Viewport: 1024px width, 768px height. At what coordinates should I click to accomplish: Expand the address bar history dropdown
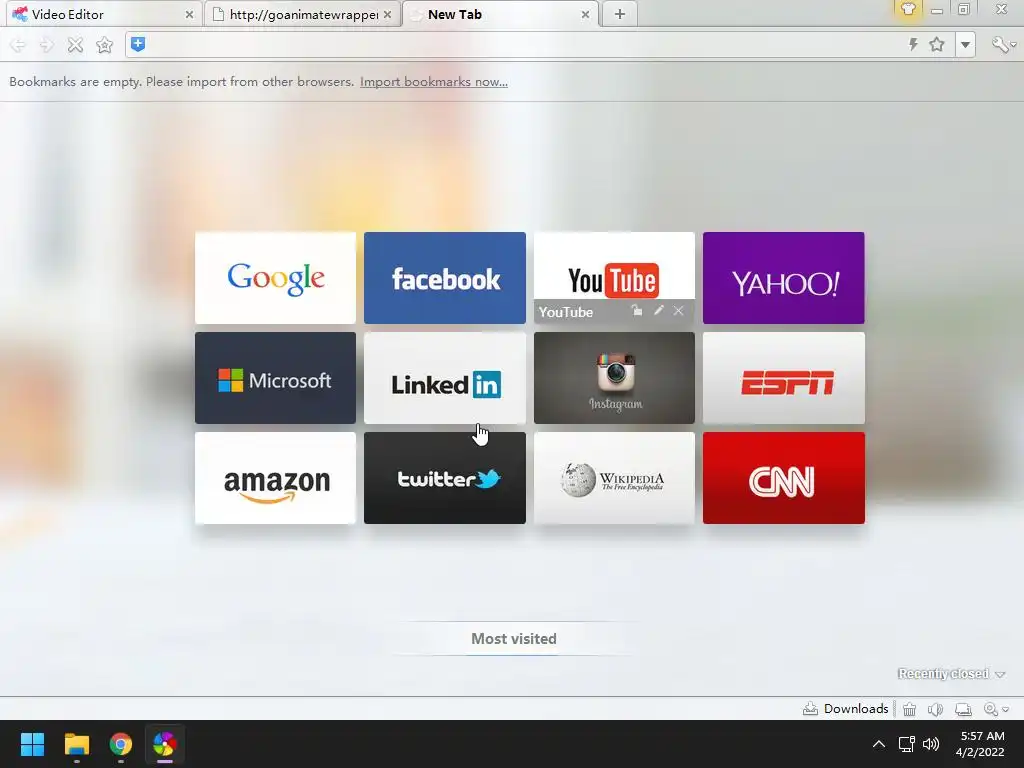pyautogui.click(x=965, y=45)
